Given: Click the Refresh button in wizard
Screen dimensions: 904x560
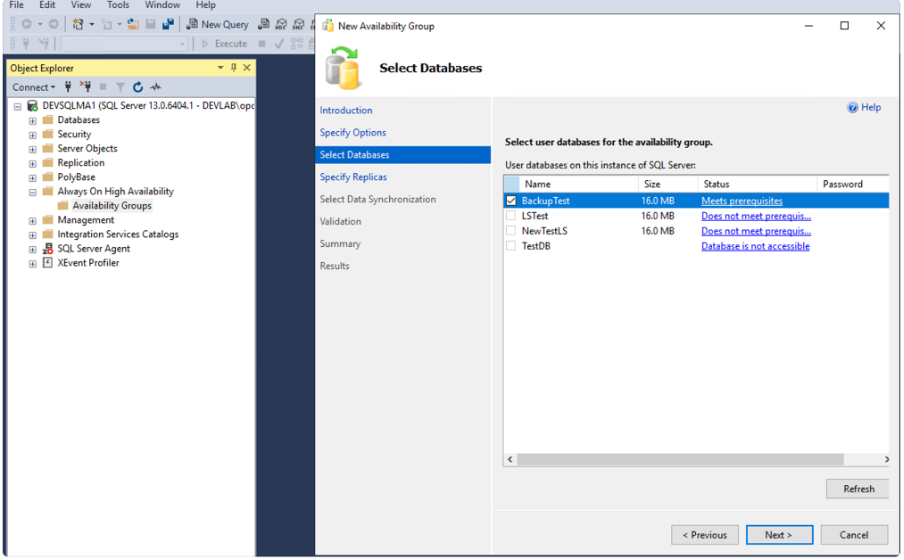Looking at the screenshot, I should (x=858, y=489).
